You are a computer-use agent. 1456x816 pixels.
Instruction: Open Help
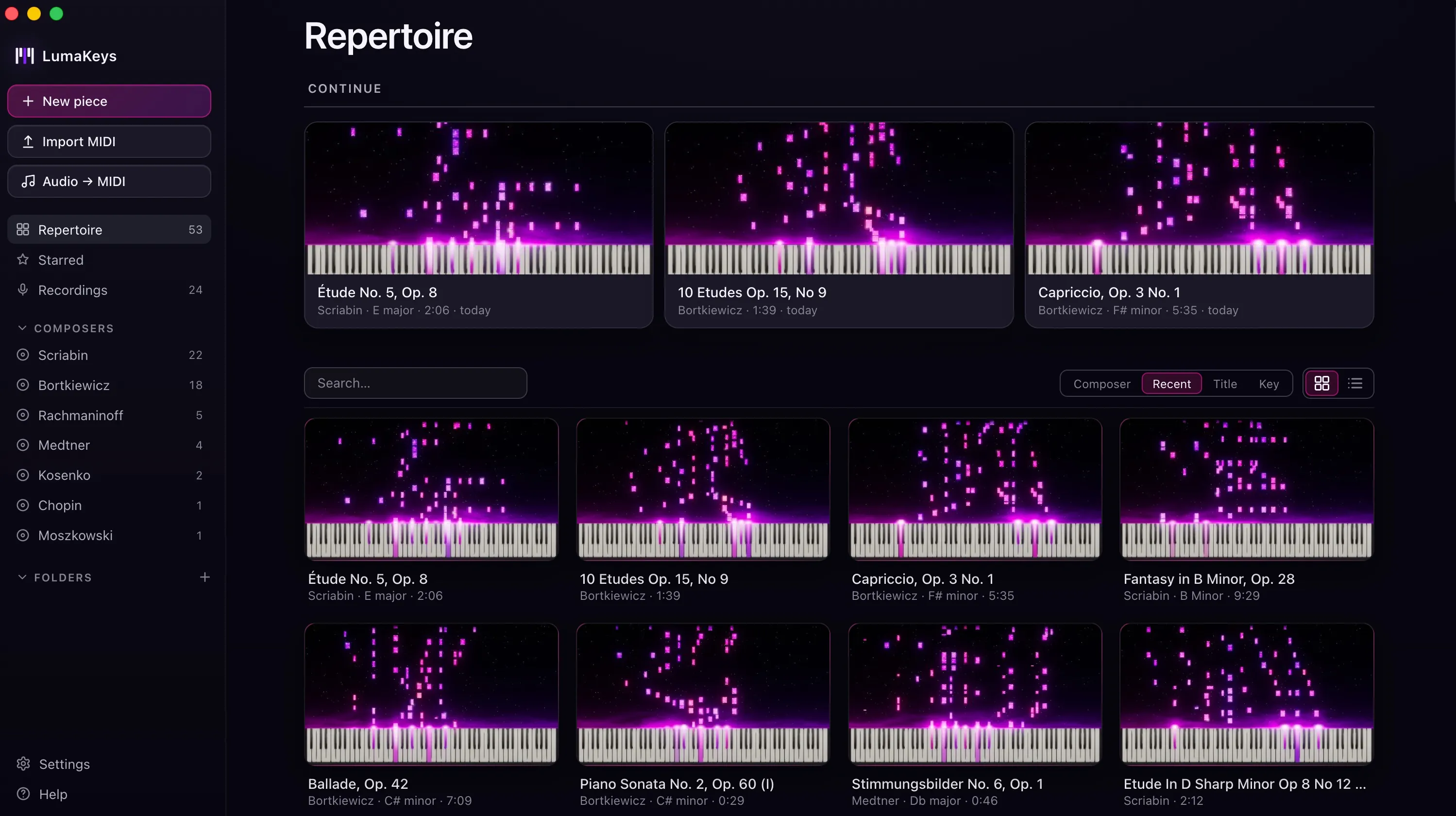[109, 794]
